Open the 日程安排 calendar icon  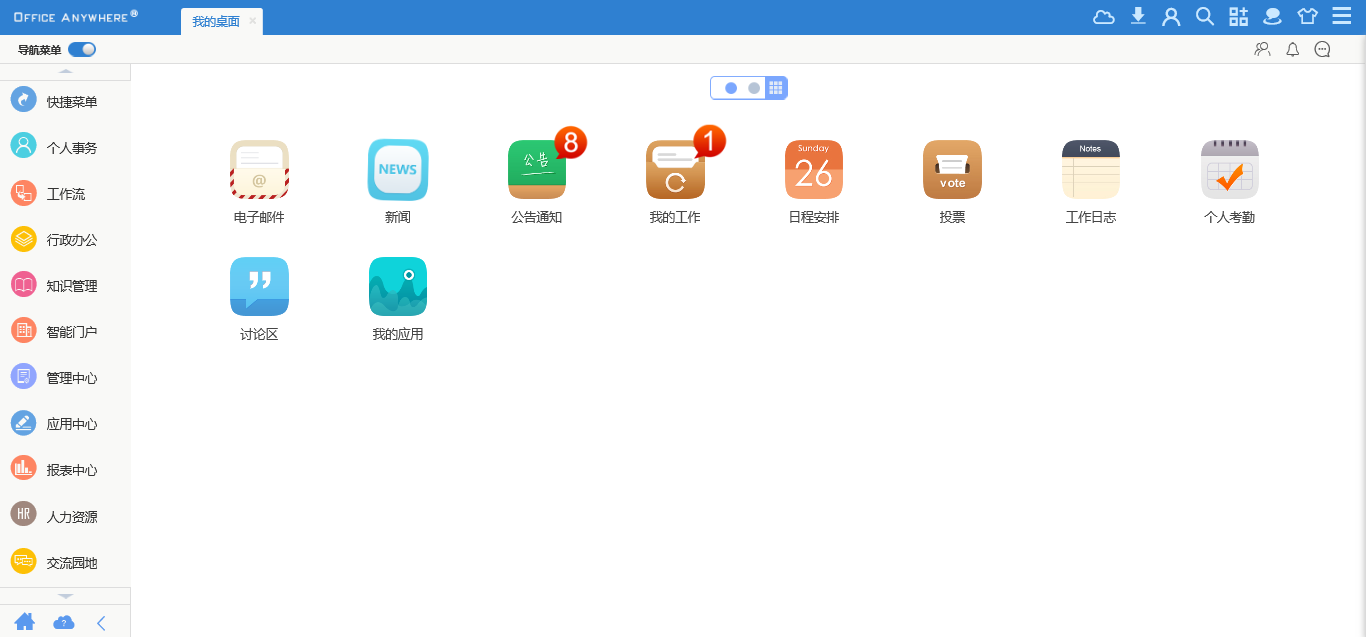point(813,170)
